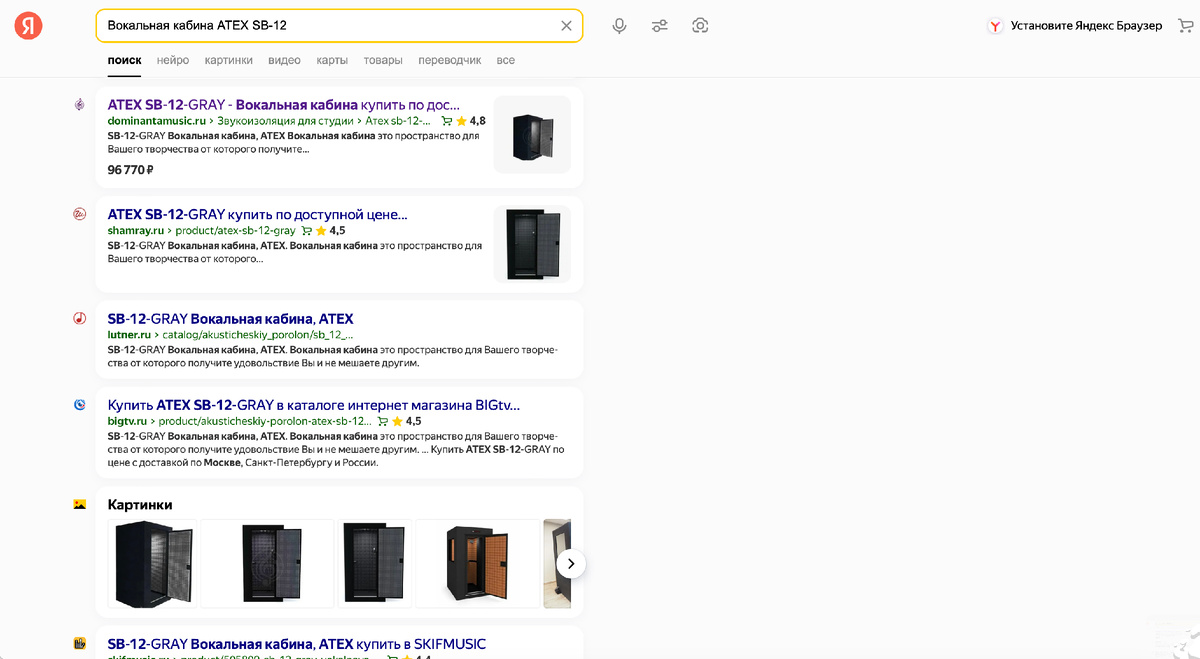The width and height of the screenshot is (1200, 659).
Task: Click dominantamusic.ru favicon icon
Action: 79,104
